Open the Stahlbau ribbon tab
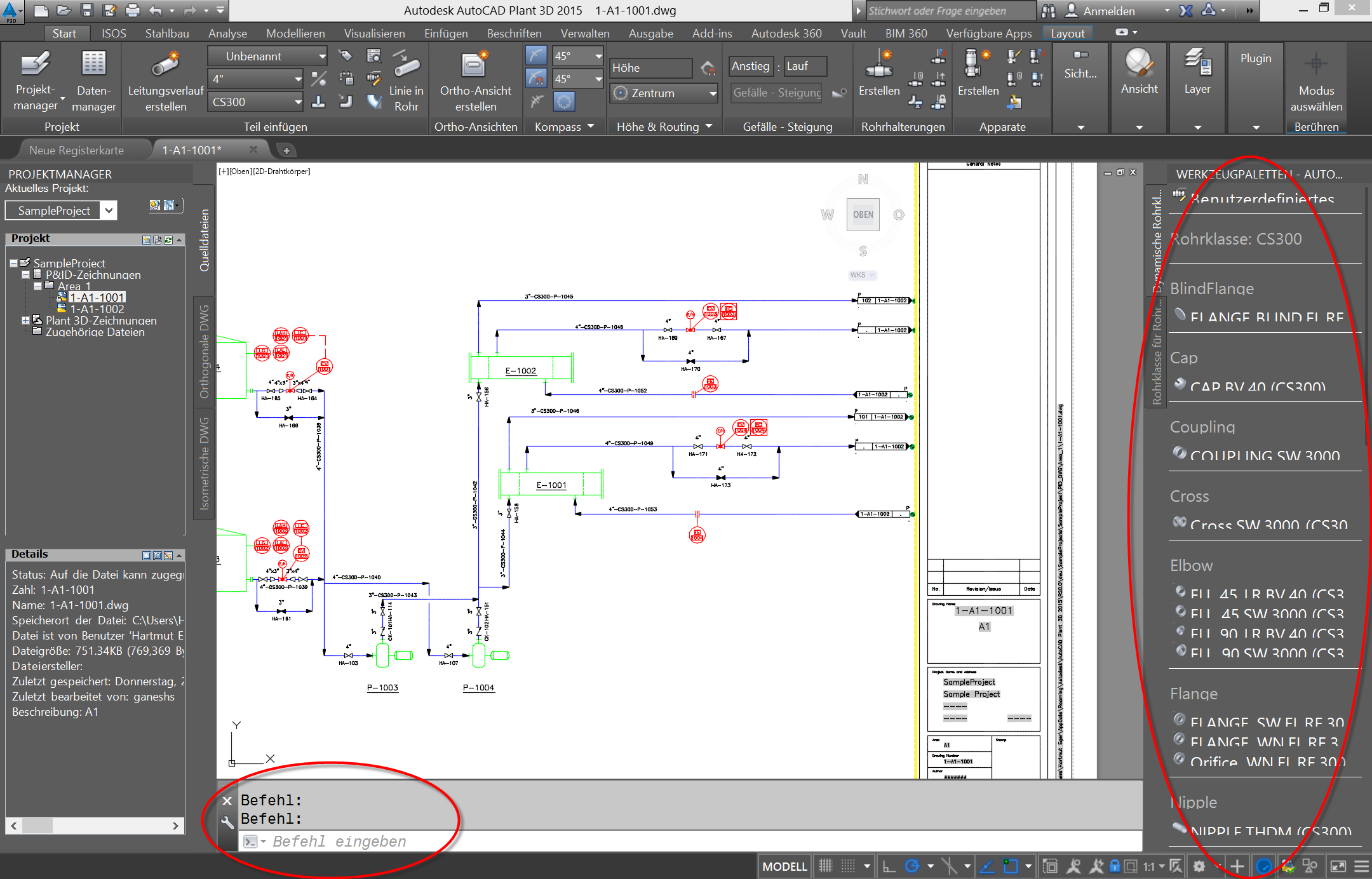Screen dimensions: 1372x879 click(x=167, y=33)
